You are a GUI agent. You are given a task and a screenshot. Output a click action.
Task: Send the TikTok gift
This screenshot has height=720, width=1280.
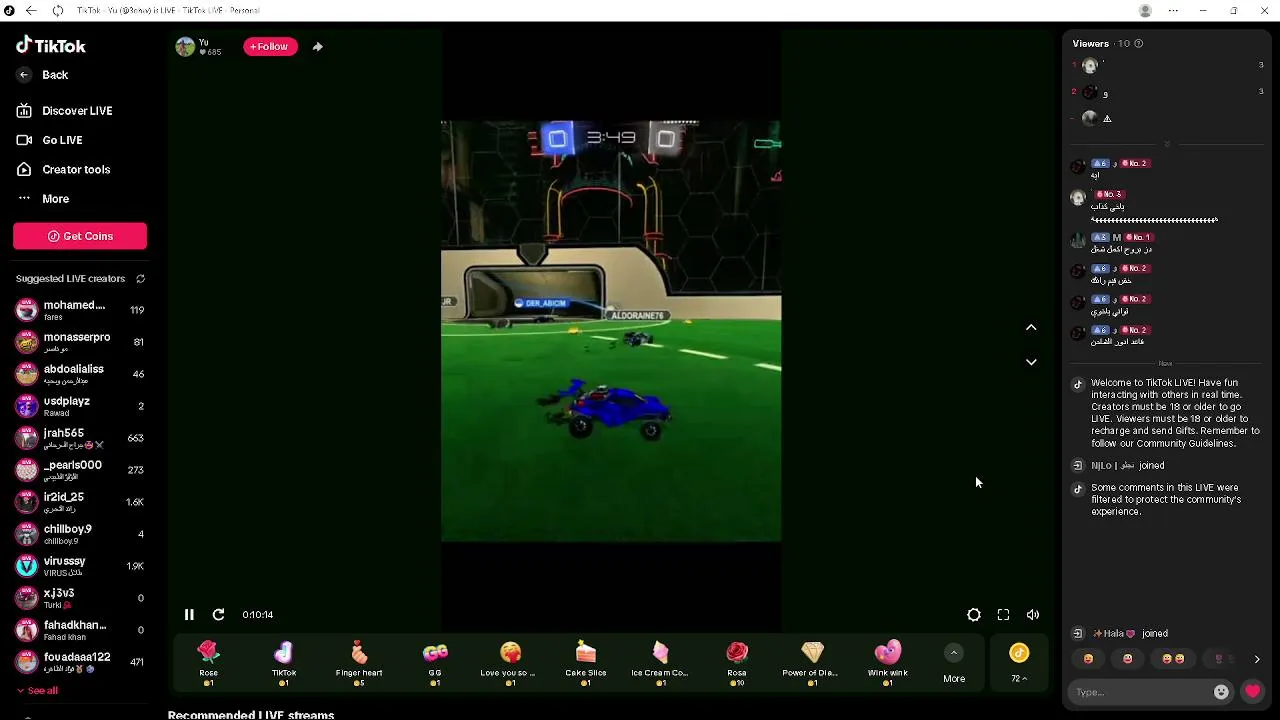(x=284, y=663)
